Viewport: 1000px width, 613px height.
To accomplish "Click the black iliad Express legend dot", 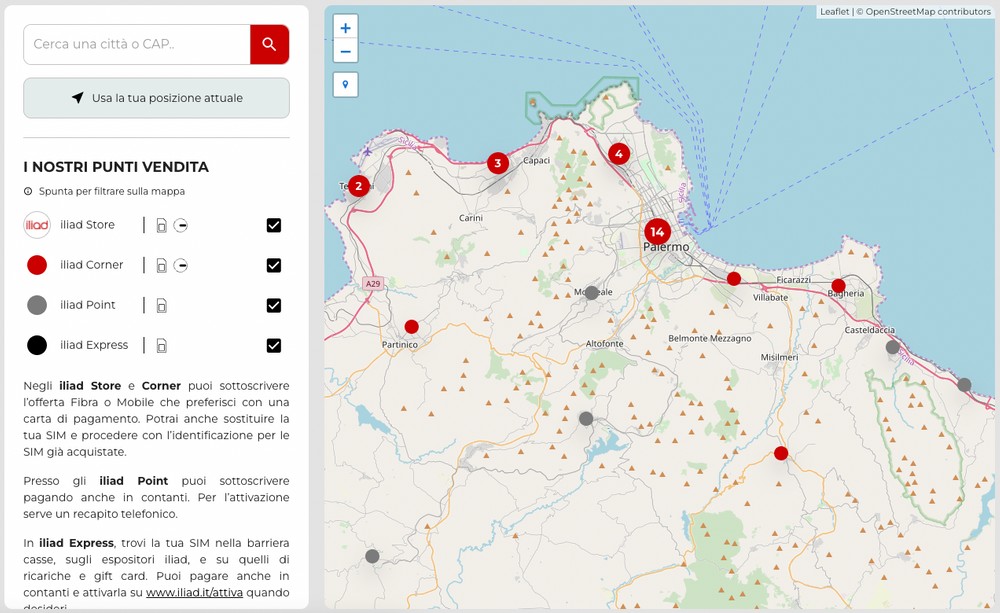I will click(37, 346).
